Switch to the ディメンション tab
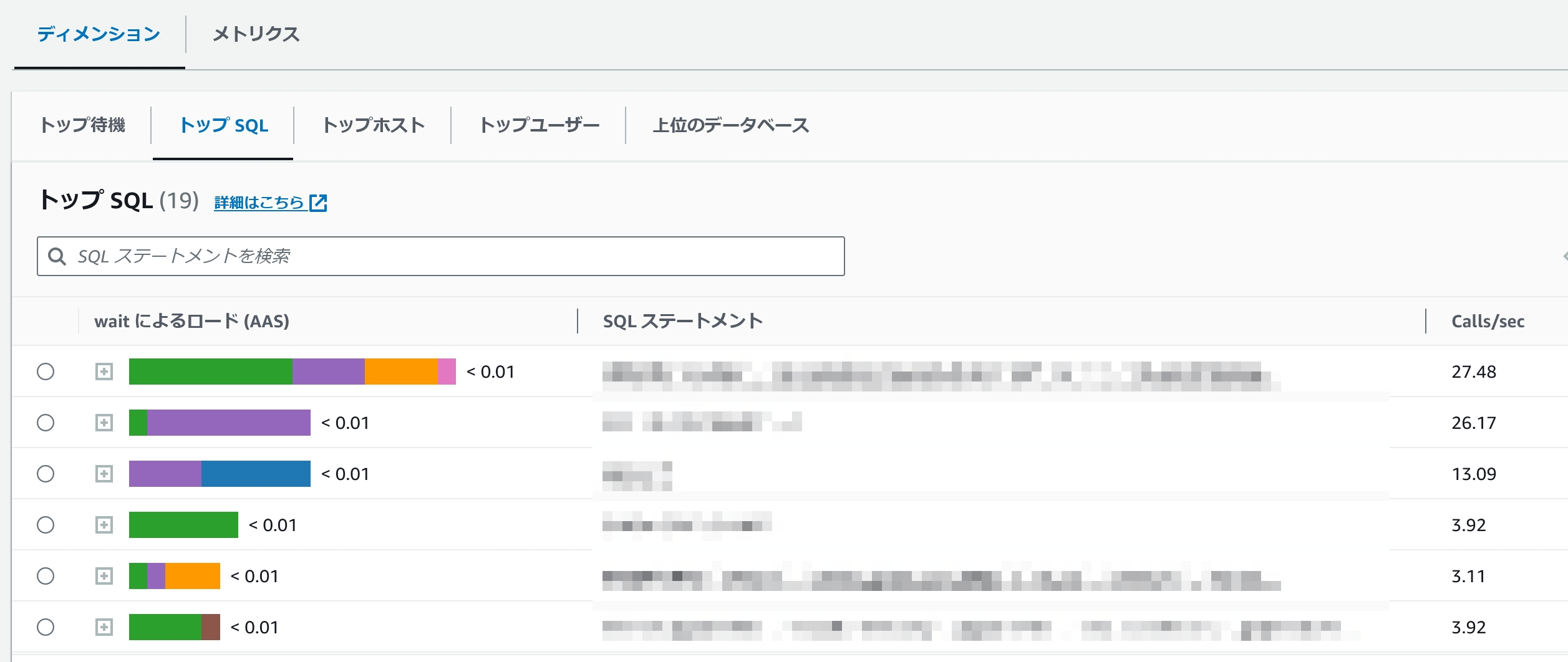Screen dimensions: 1568x662 coord(99,34)
